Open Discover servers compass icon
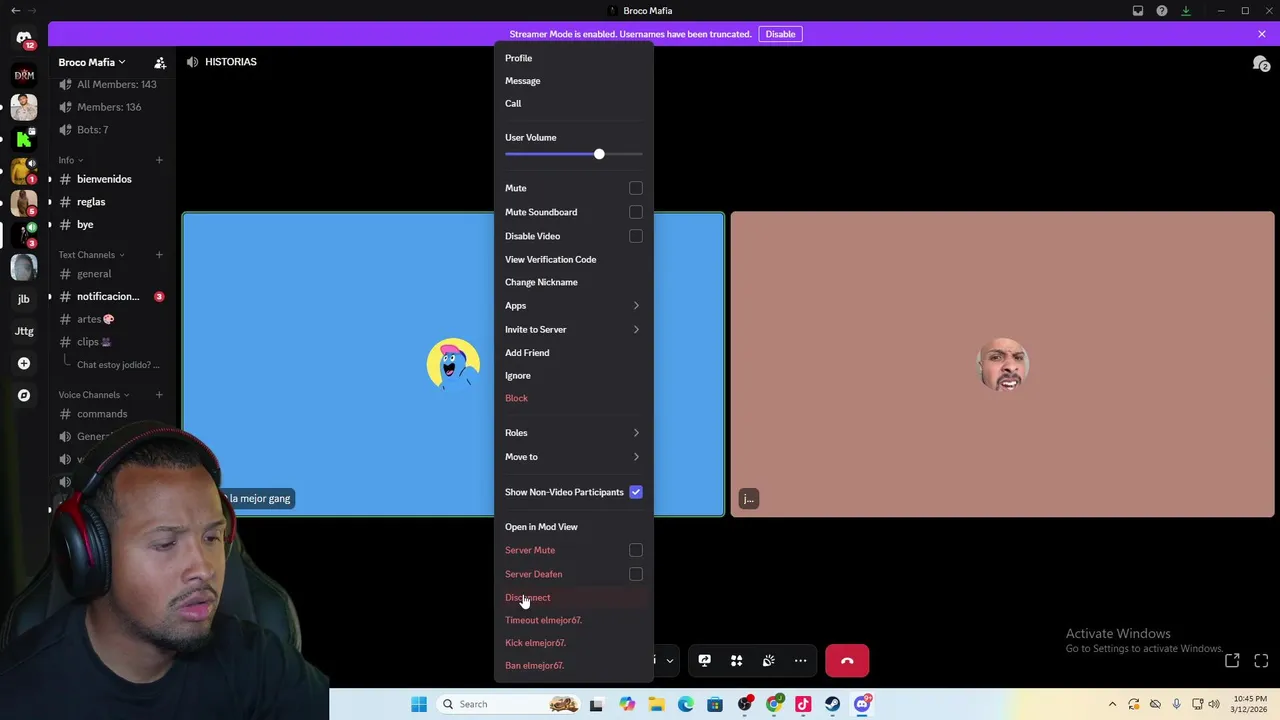 tap(24, 395)
